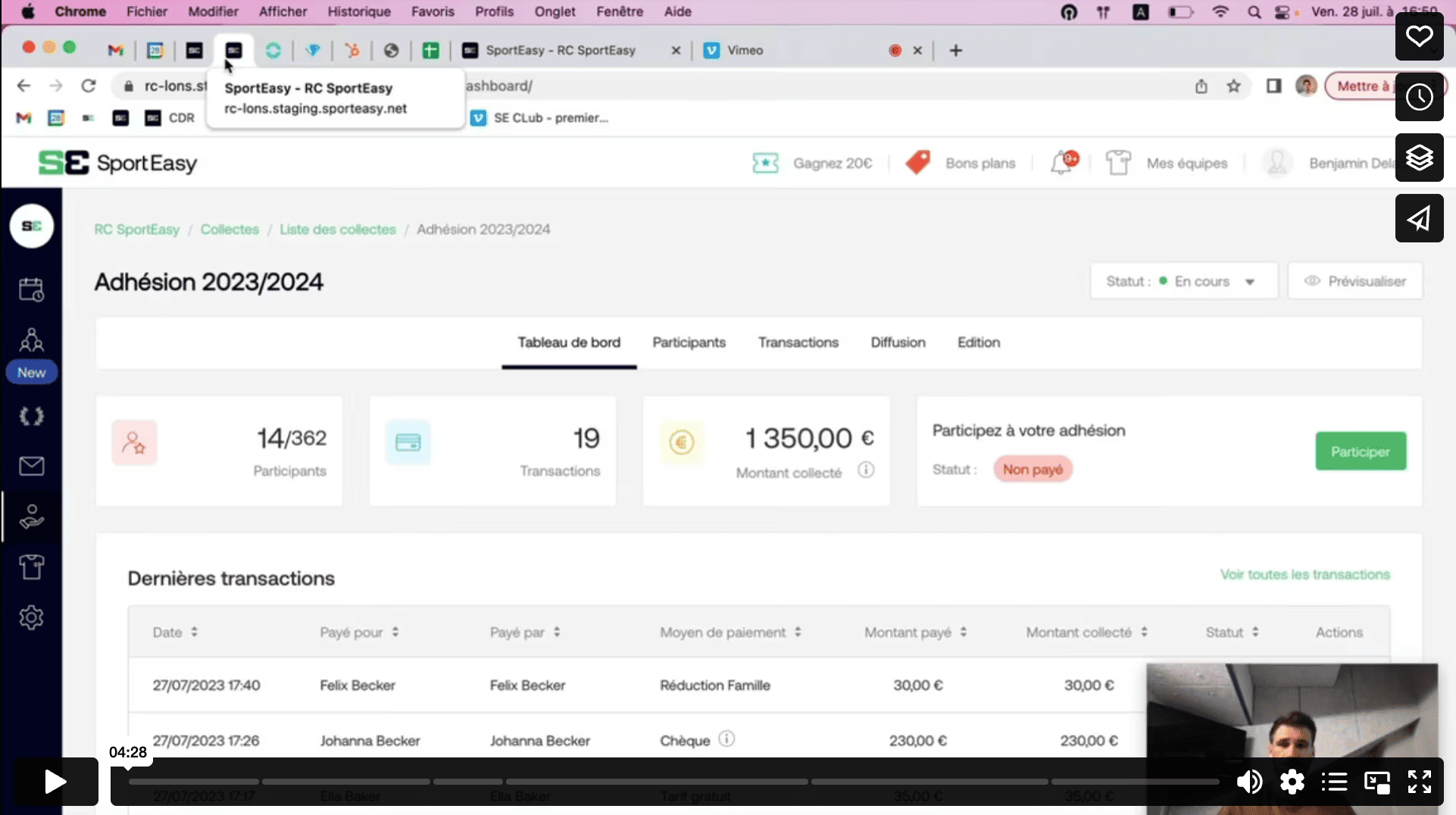
Task: Open the Statut En cours dropdown
Action: (x=1183, y=281)
